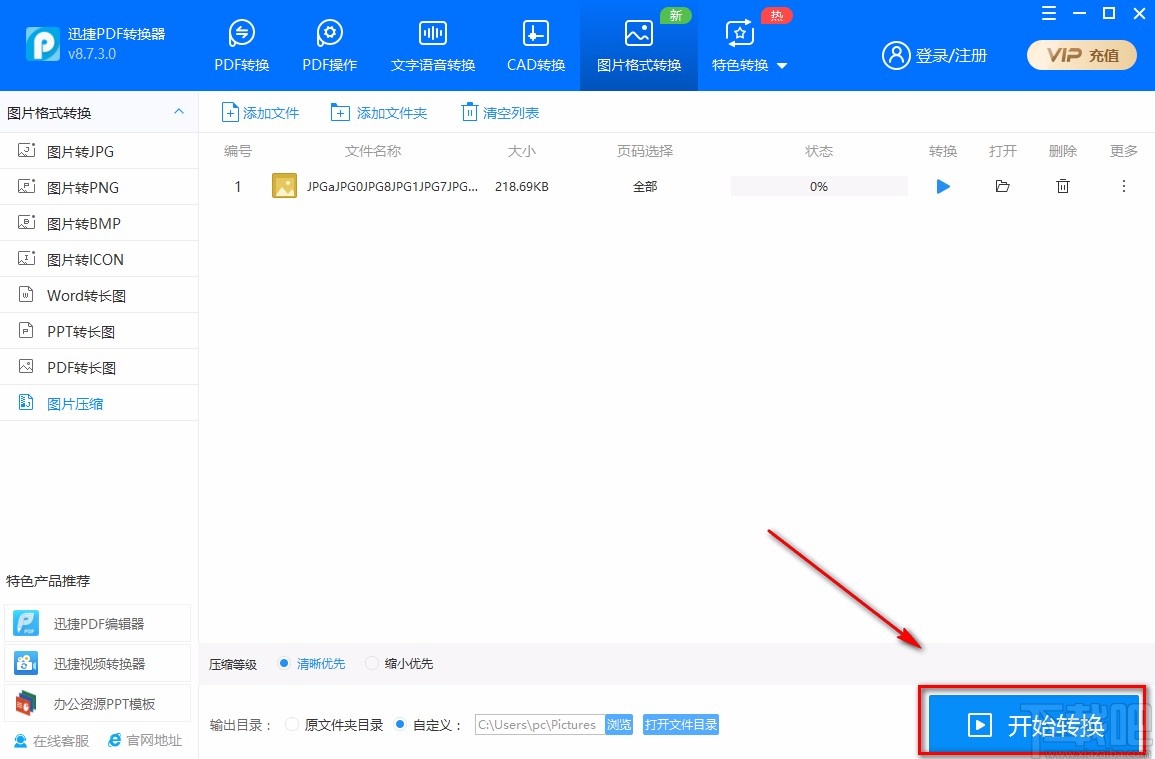Select the PDF转换 tool
The width and height of the screenshot is (1155, 759).
pyautogui.click(x=241, y=44)
